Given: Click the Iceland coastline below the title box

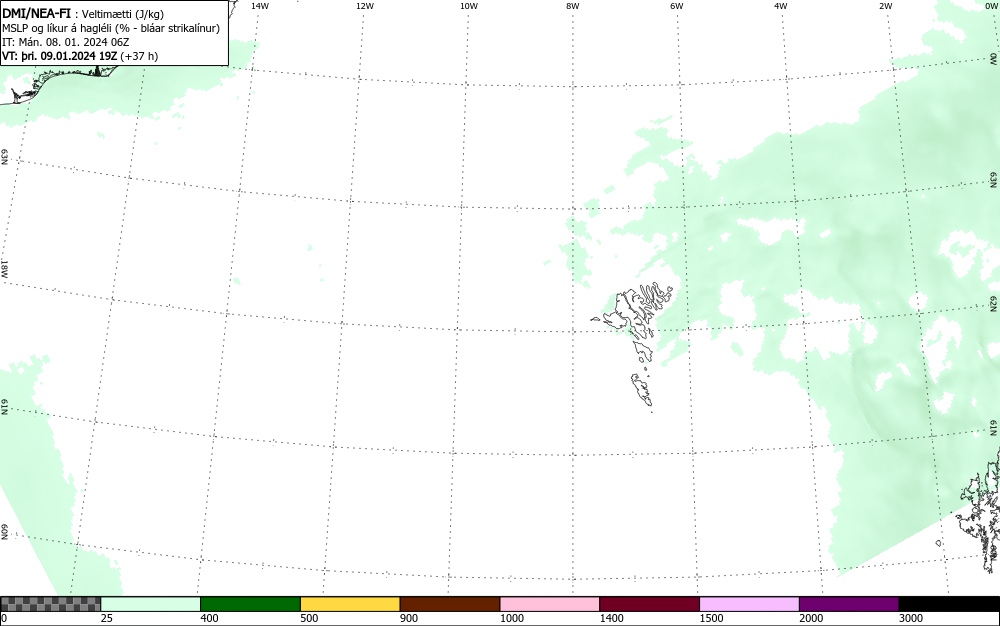Looking at the screenshot, I should (x=57, y=83).
